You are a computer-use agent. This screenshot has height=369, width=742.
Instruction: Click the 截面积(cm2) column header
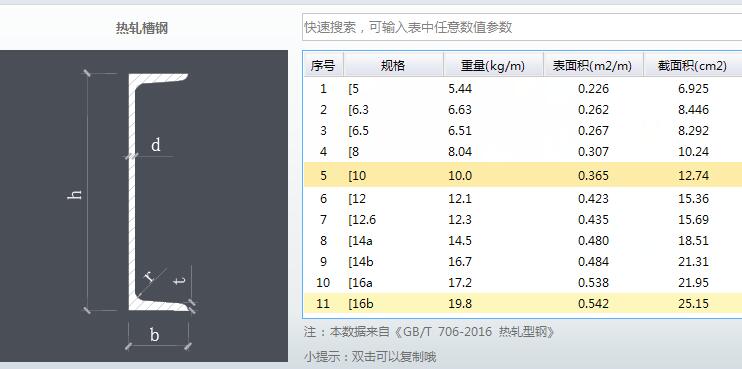(x=692, y=65)
